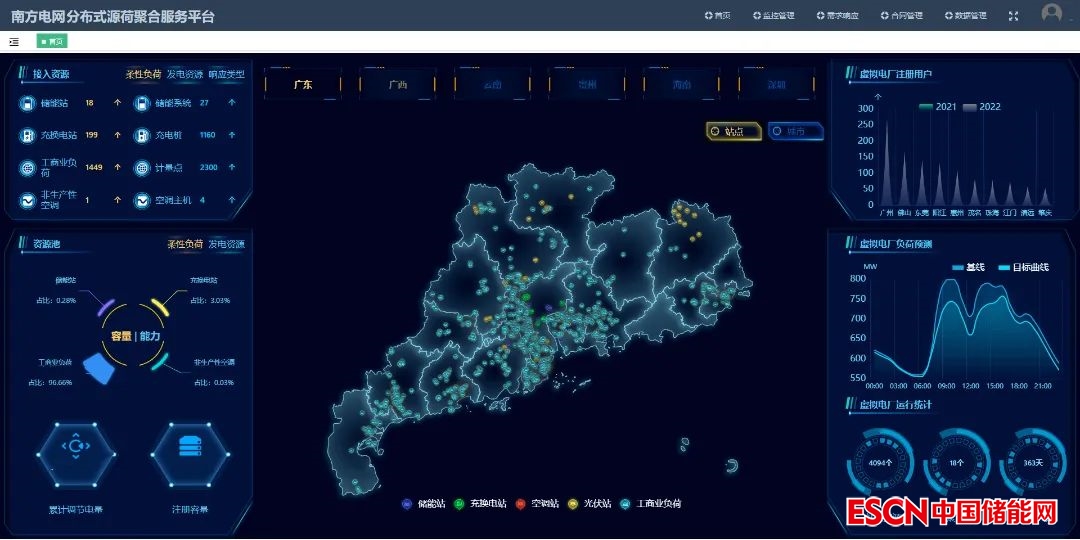
Task: Expand the 数据管理 top menu
Action: 963,16
